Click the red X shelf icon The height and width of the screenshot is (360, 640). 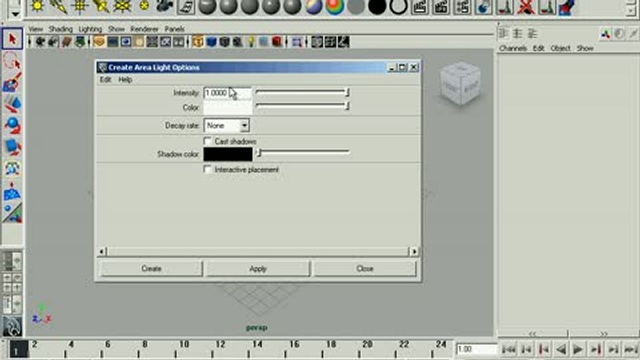526,7
